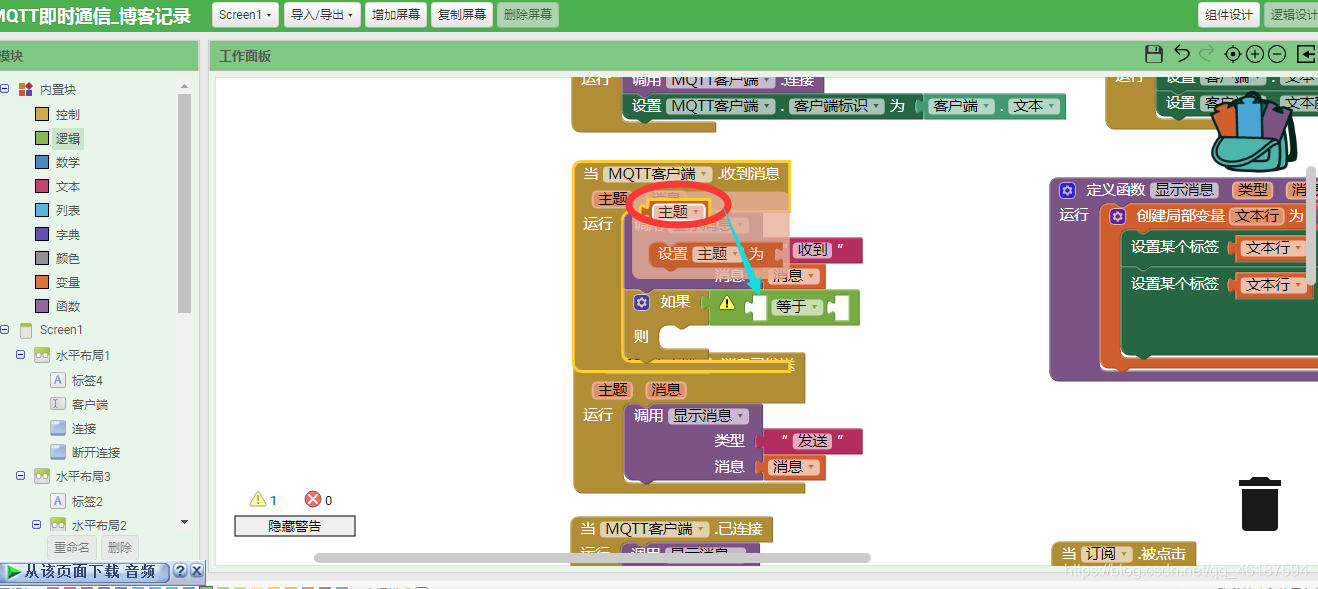
Task: Click the 重命名 button
Action: coord(72,547)
